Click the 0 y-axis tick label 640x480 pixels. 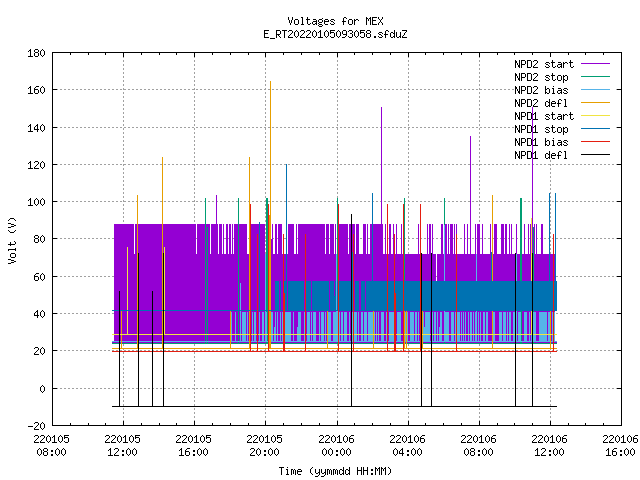[42, 389]
